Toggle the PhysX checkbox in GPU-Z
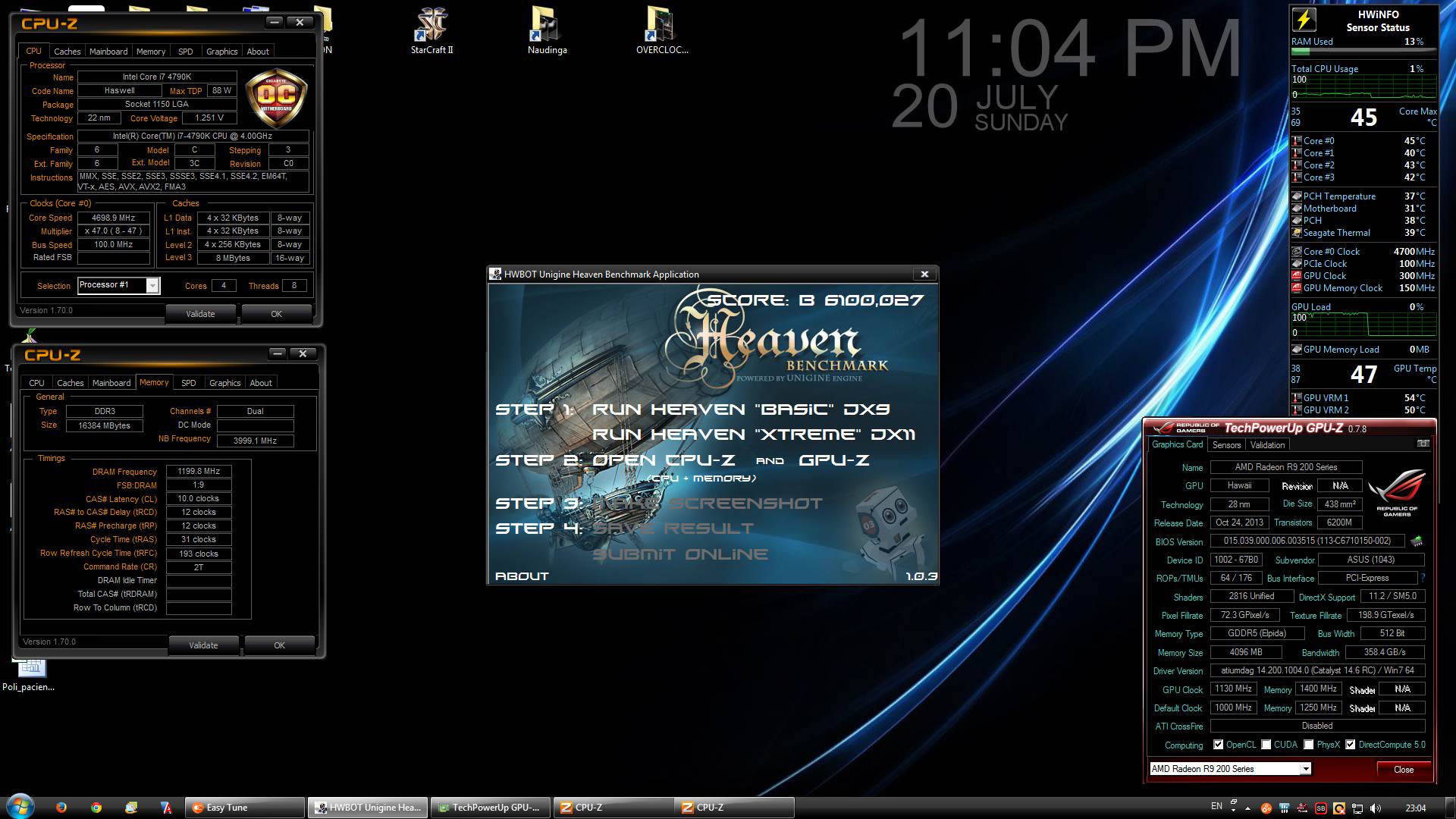 (1308, 745)
